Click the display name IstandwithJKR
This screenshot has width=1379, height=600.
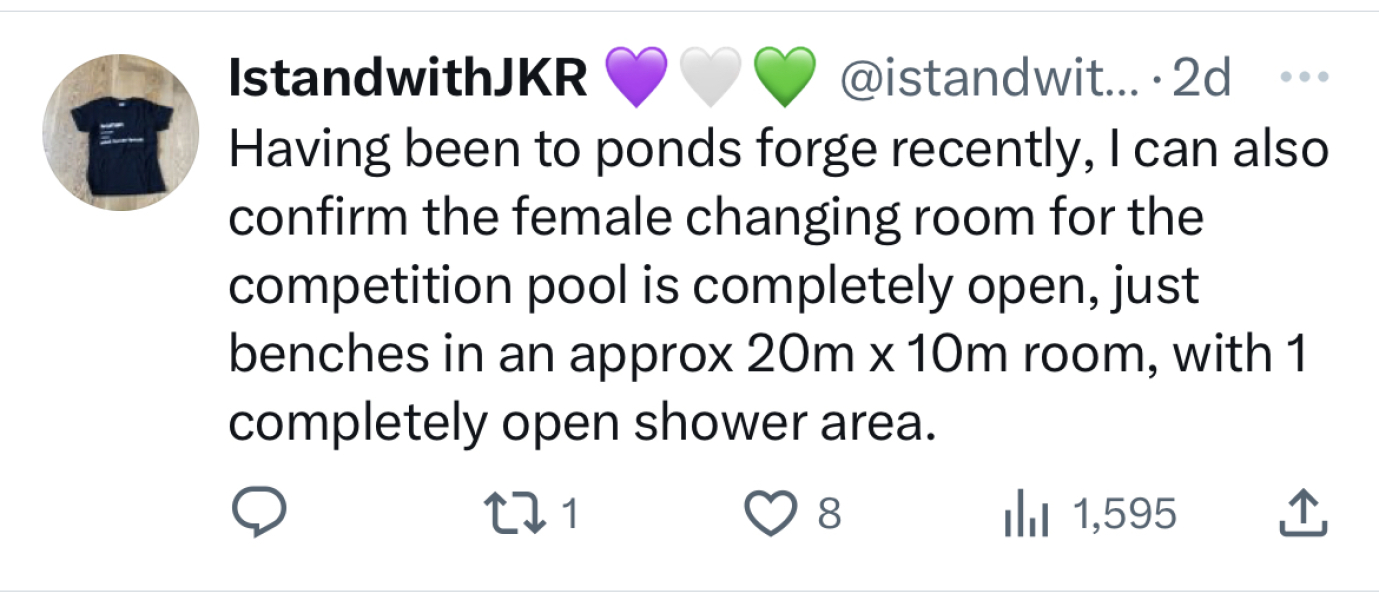click(405, 77)
